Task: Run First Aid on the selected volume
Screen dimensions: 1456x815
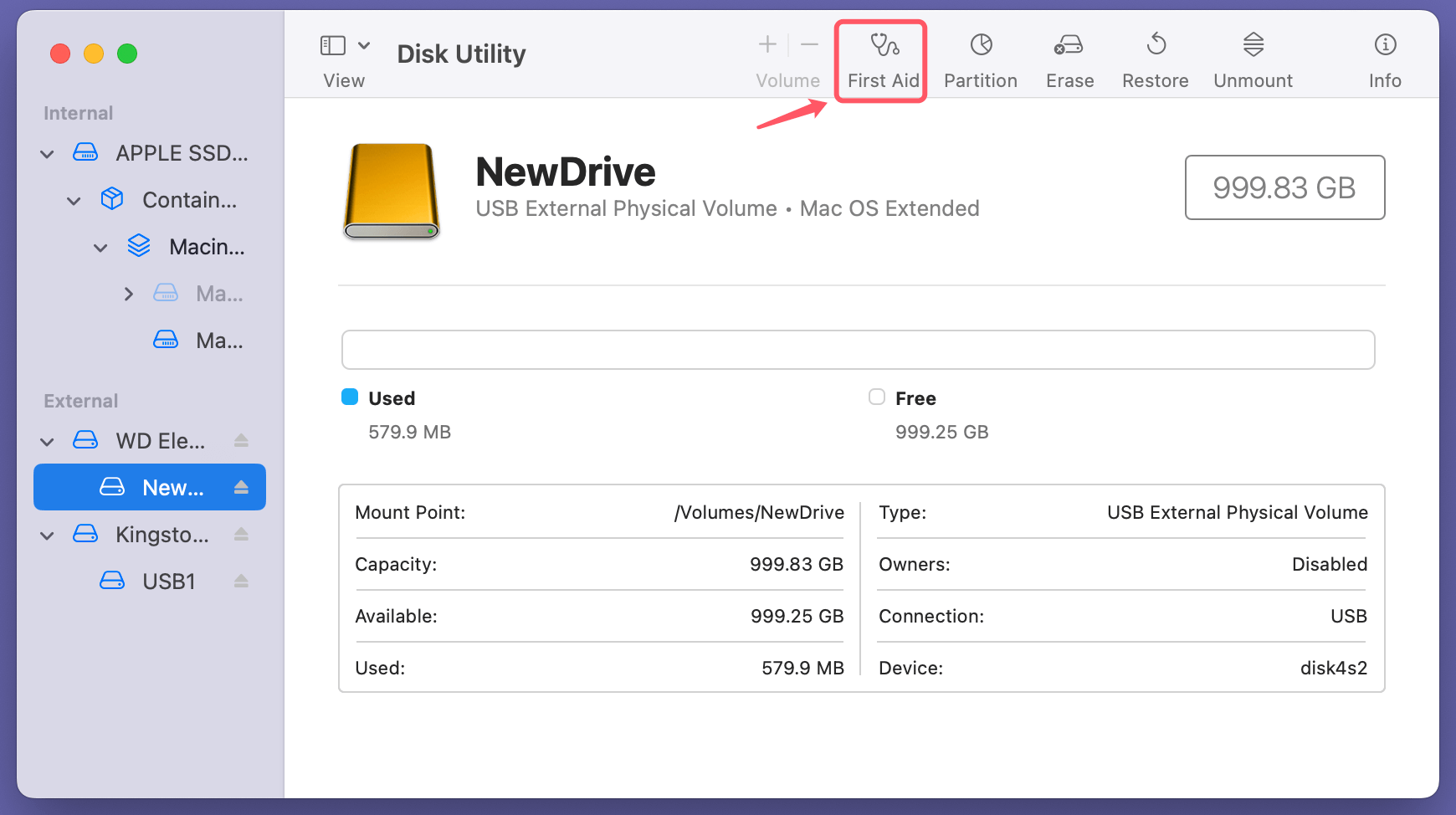Action: (883, 60)
